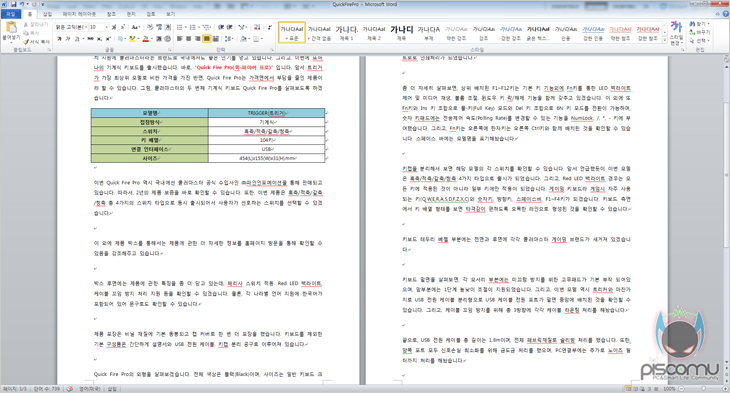
Task: Align text right
Action: click(197, 39)
